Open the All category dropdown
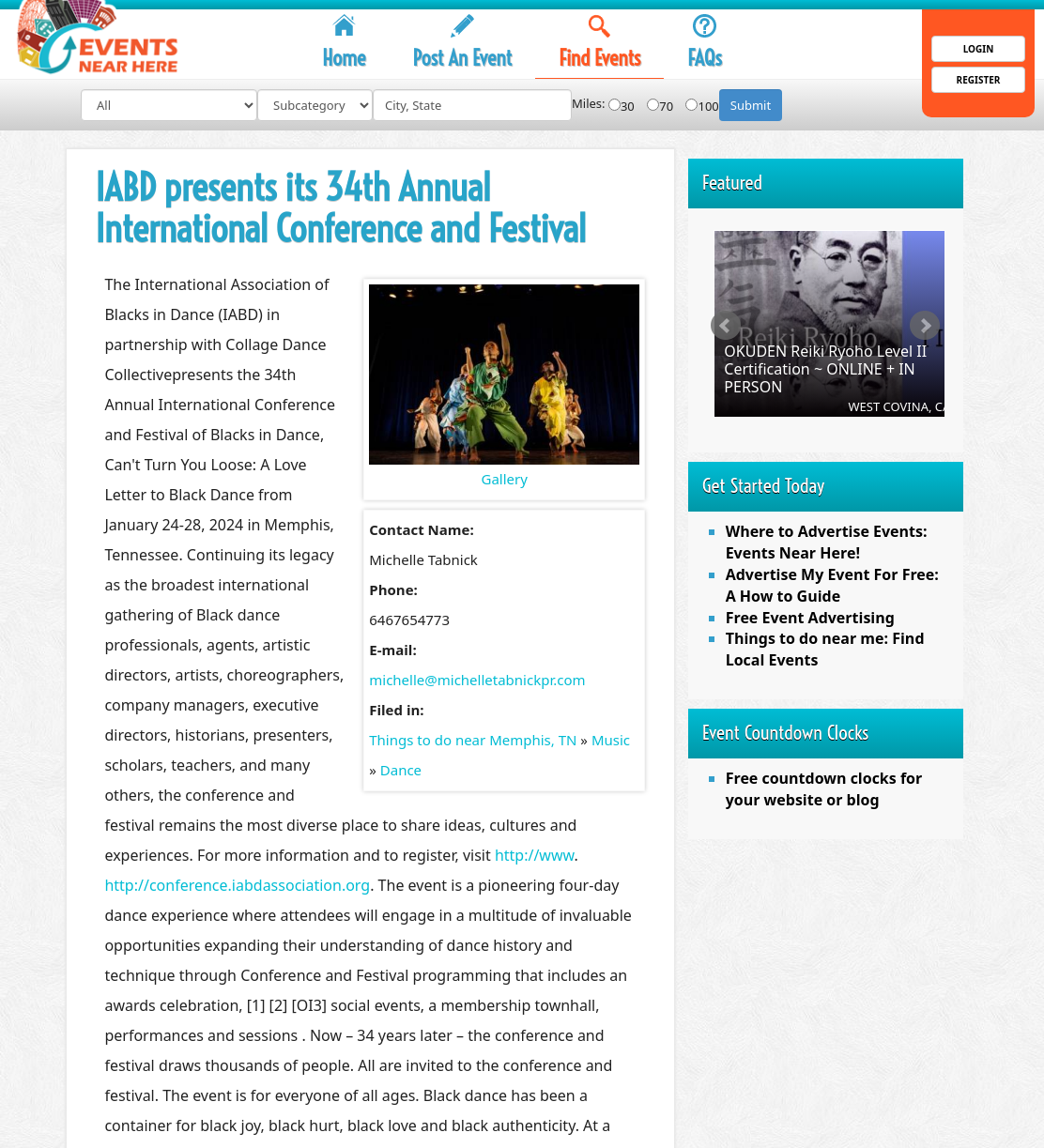Image resolution: width=1044 pixels, height=1148 pixels. point(169,105)
